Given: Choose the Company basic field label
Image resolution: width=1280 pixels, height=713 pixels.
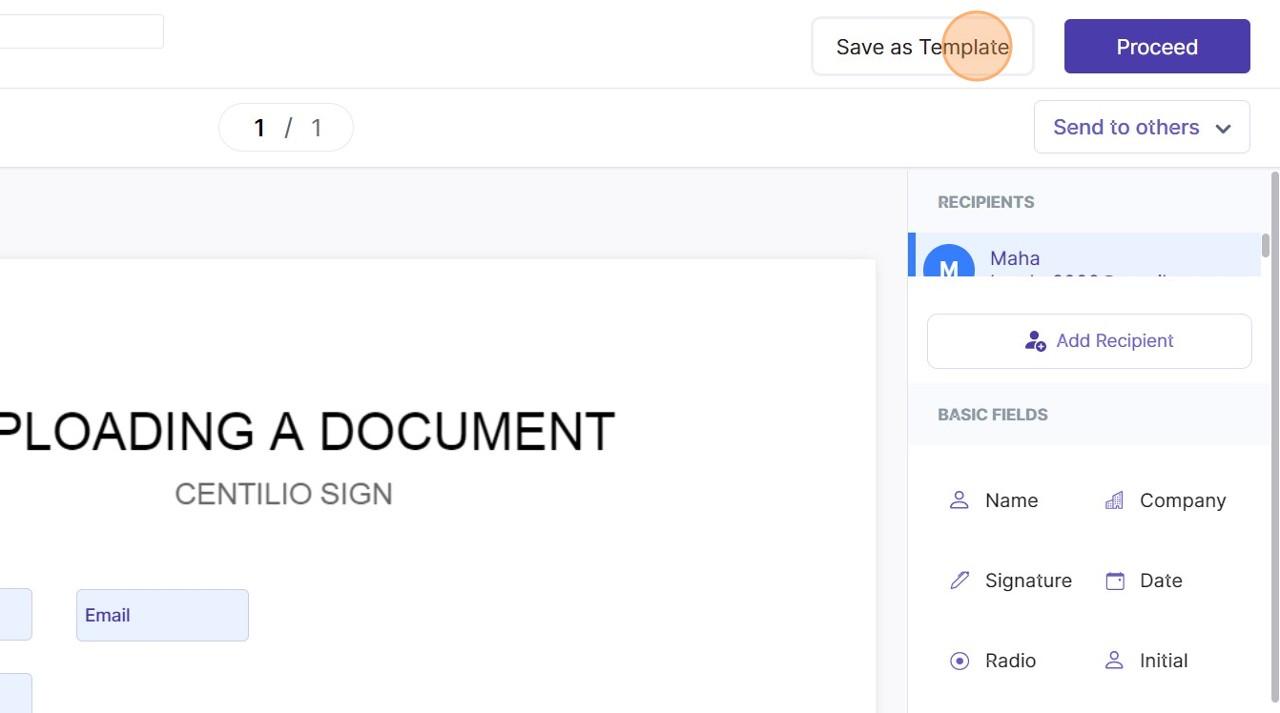Looking at the screenshot, I should coord(1183,500).
